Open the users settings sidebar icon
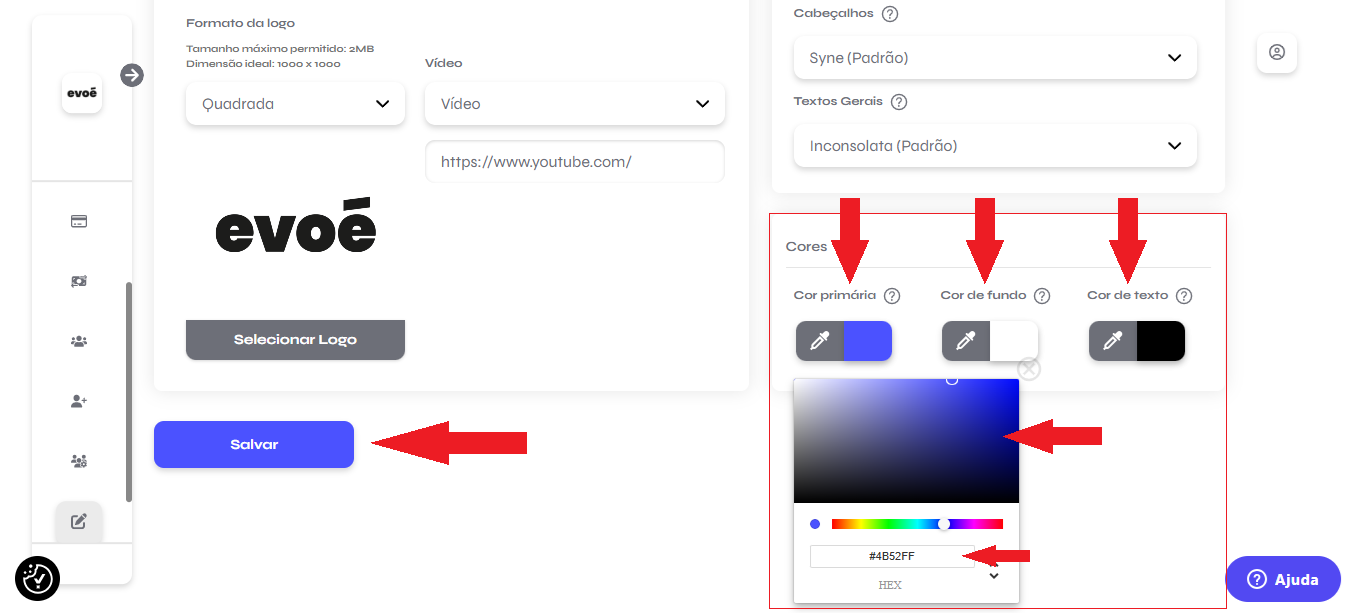This screenshot has width=1356, height=613. coord(79,461)
